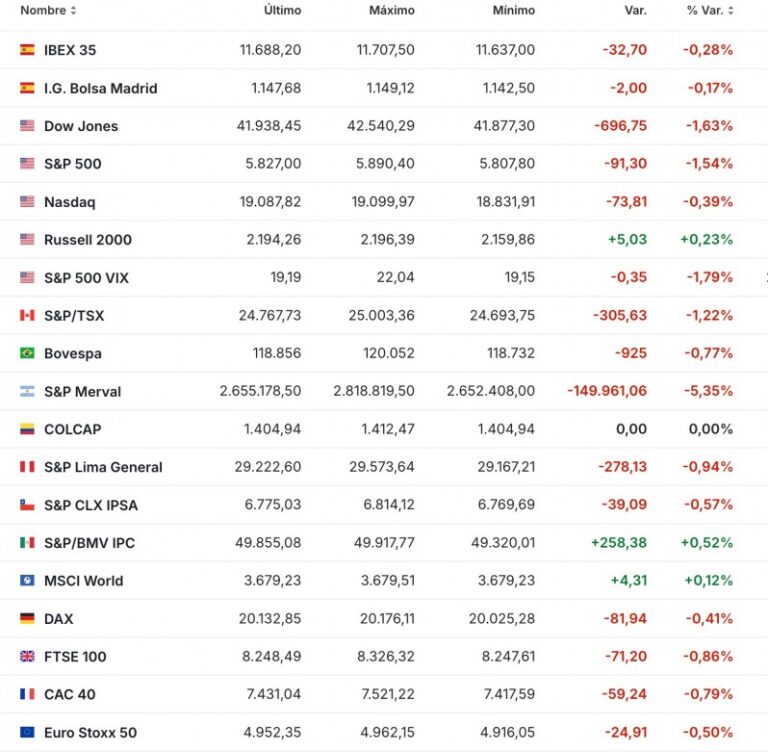Select the CAC 40 row name
This screenshot has height=752, width=768.
(70, 694)
